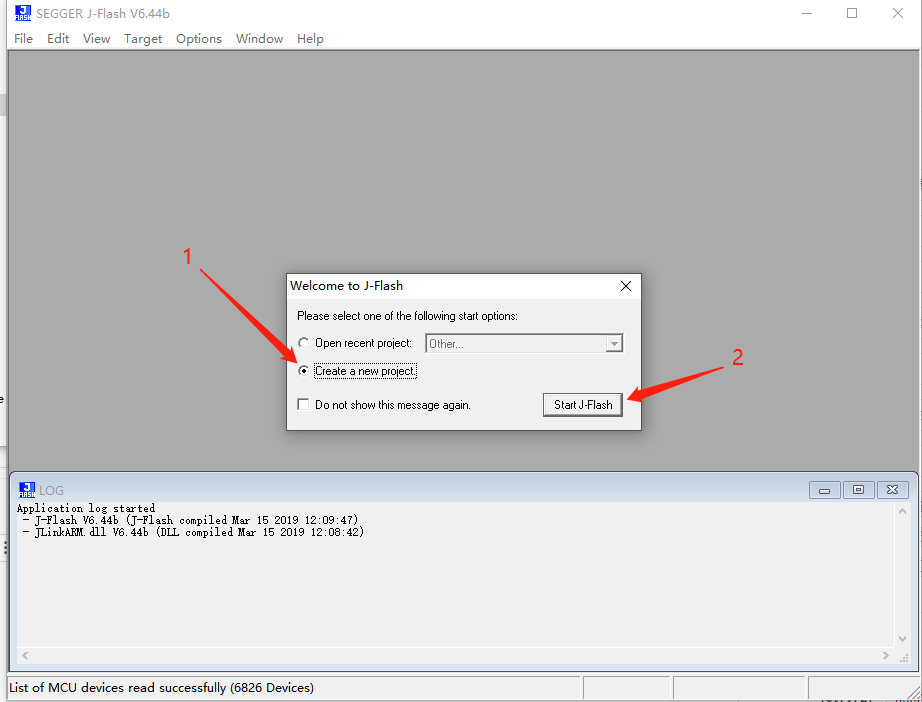
Task: Select Open recent project radio button
Action: (303, 343)
